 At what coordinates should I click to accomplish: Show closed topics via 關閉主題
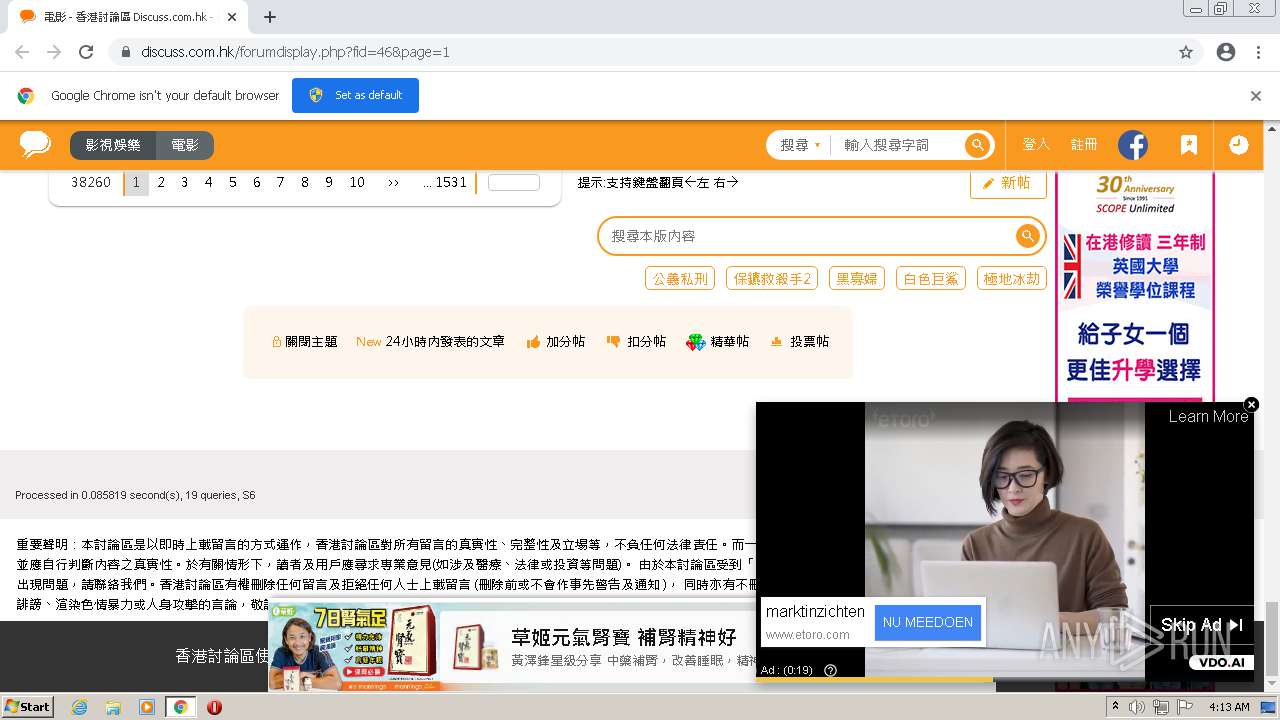(x=305, y=342)
